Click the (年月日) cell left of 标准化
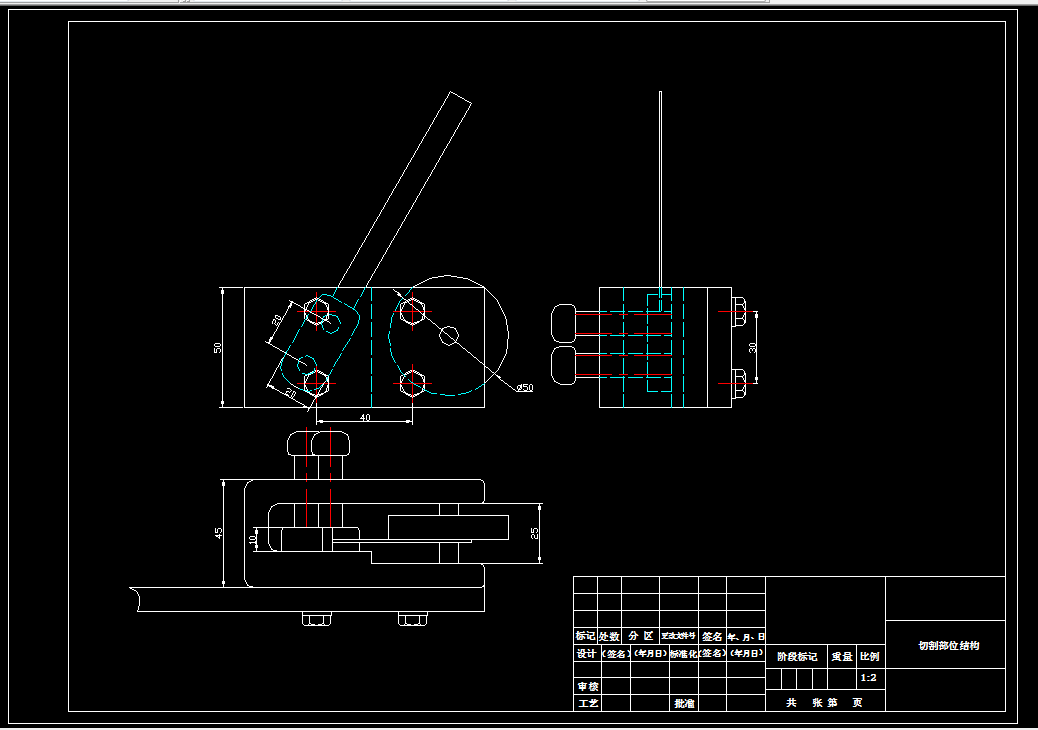This screenshot has width=1038, height=730. 650,654
